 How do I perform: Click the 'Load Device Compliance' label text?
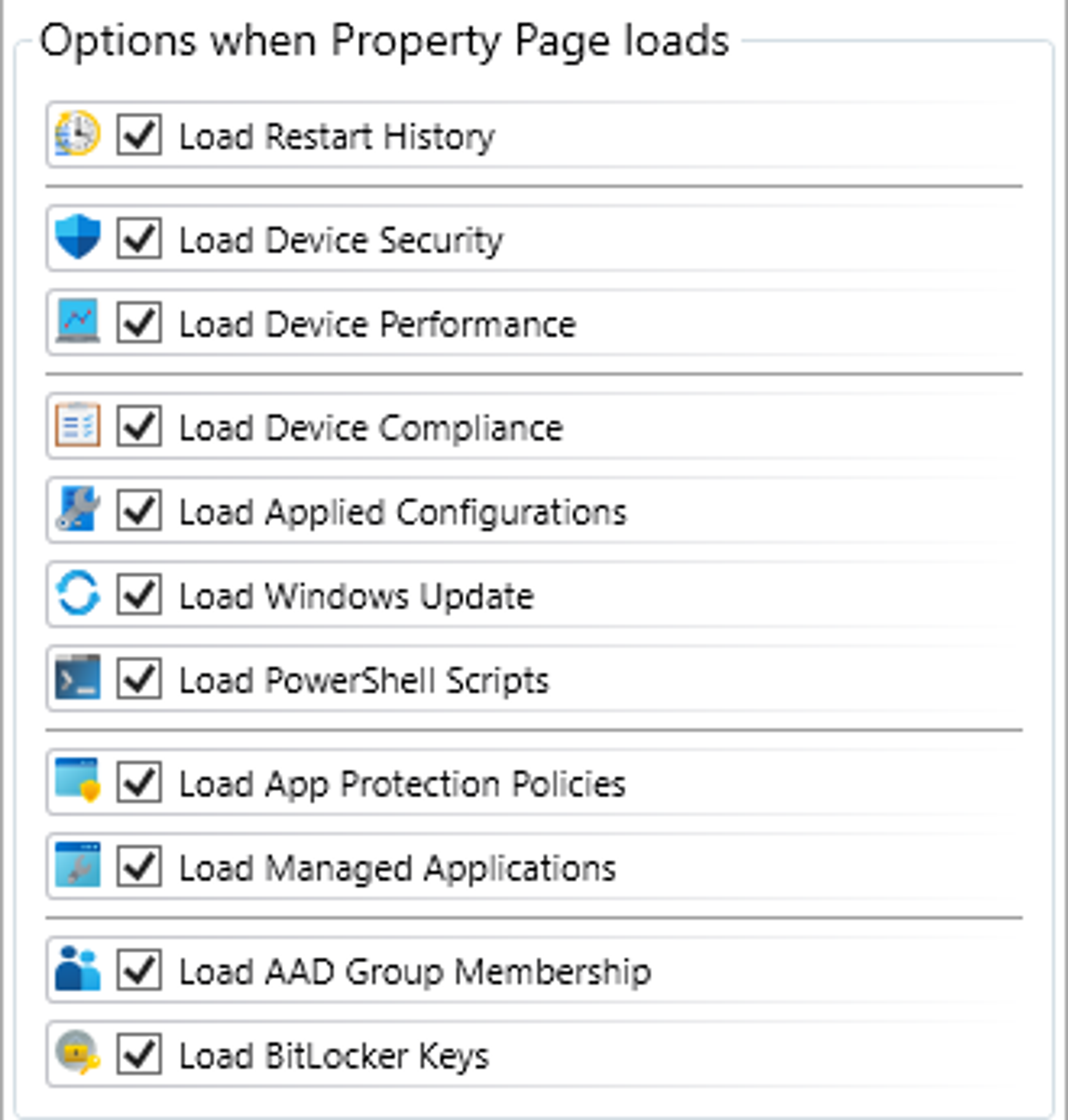tap(371, 428)
